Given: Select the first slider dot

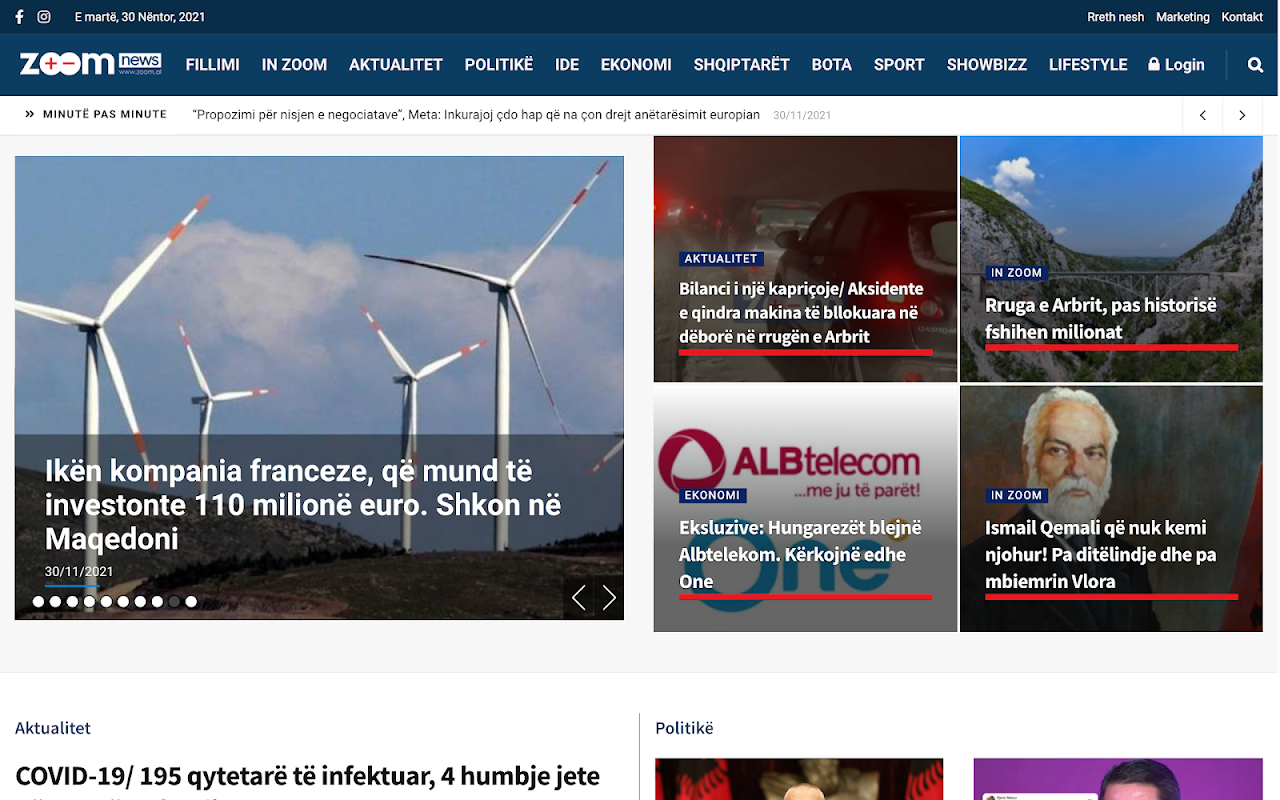Looking at the screenshot, I should (38, 602).
